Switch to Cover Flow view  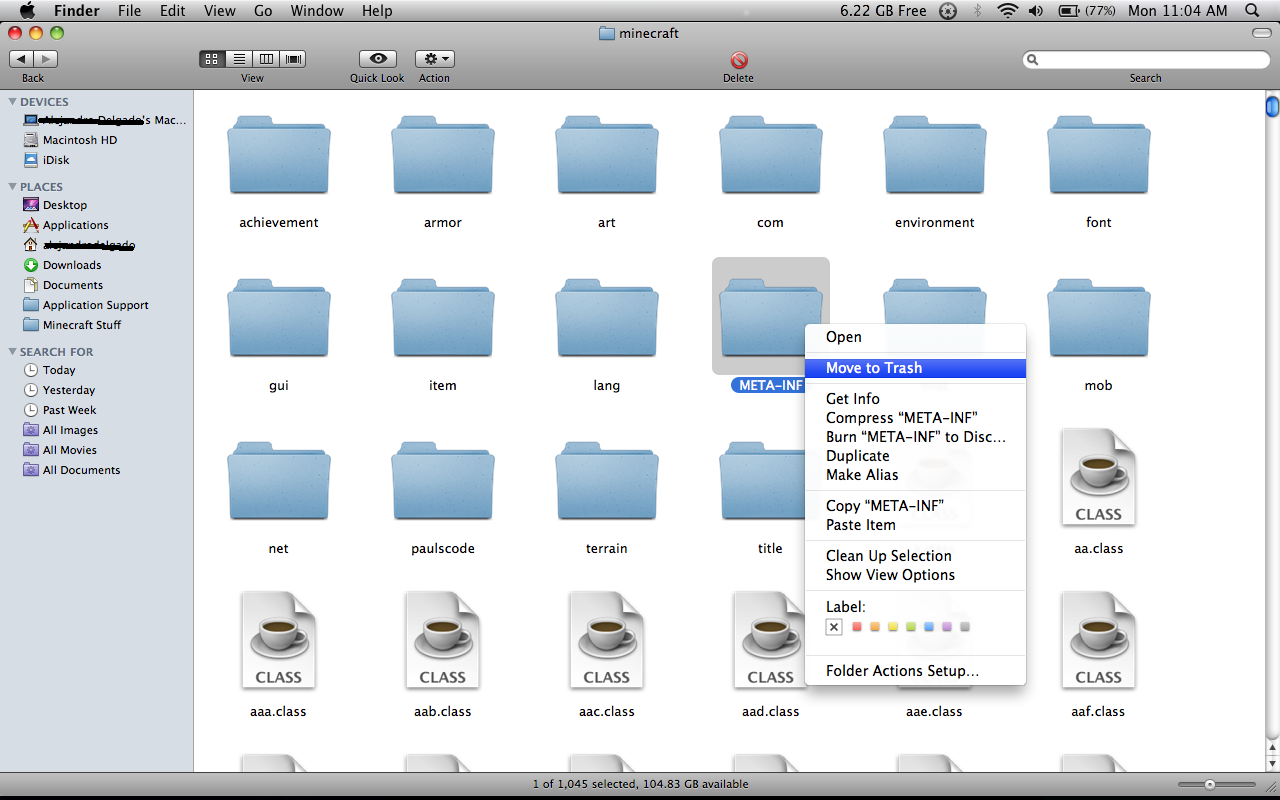coord(293,59)
